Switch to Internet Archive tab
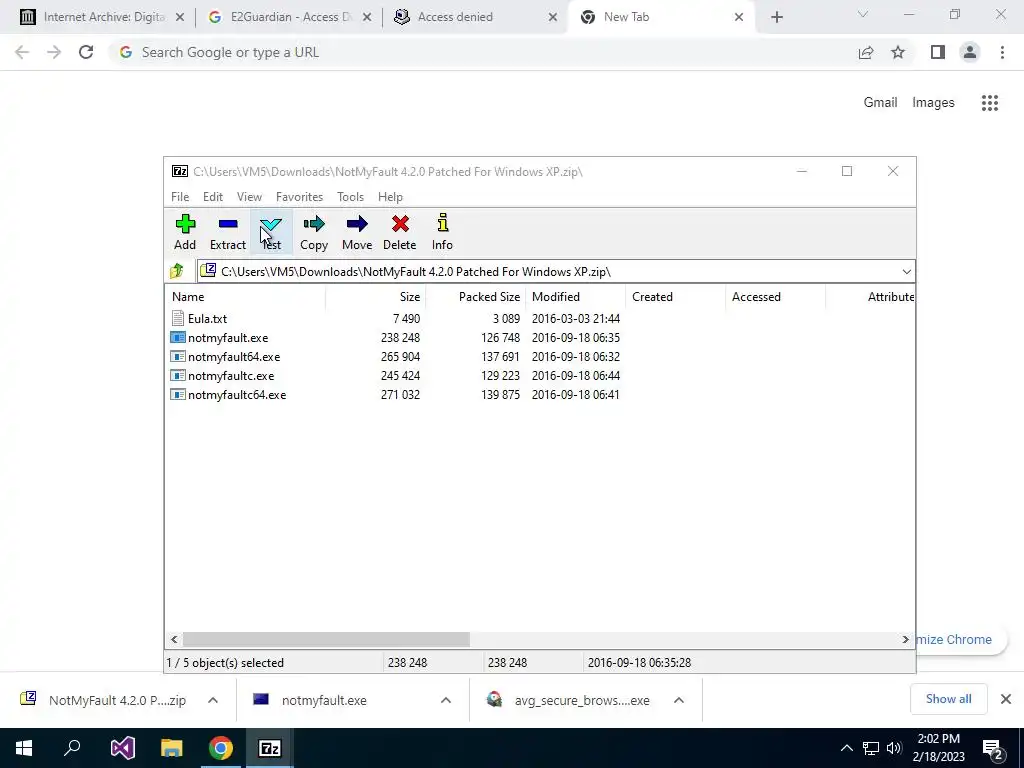The image size is (1024, 768). pyautogui.click(x=101, y=18)
